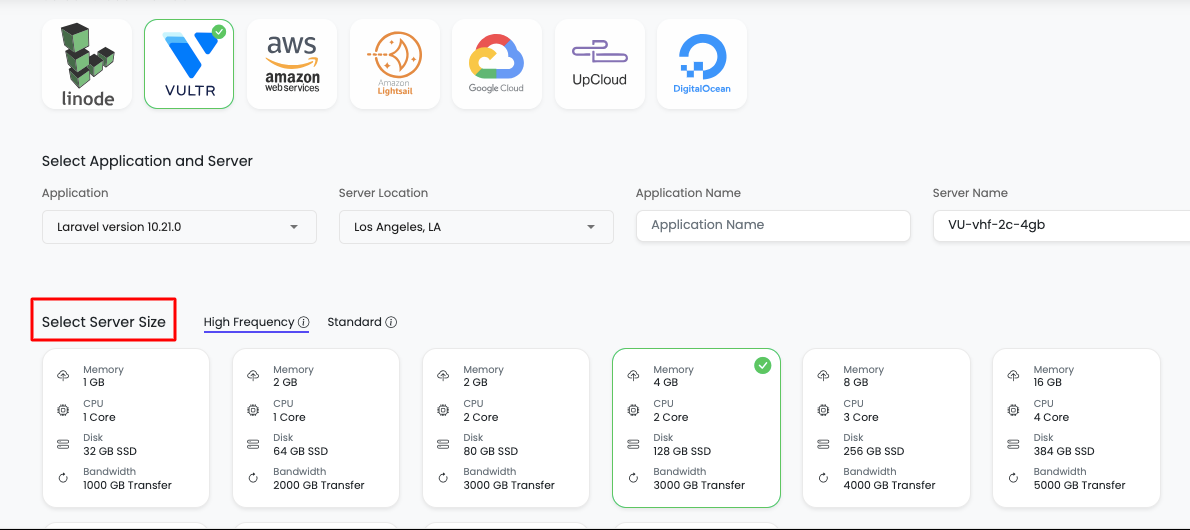Click bandwidth icon in the 1000 GB Transfer card
Screen dimensions: 1190x530
click(62, 478)
